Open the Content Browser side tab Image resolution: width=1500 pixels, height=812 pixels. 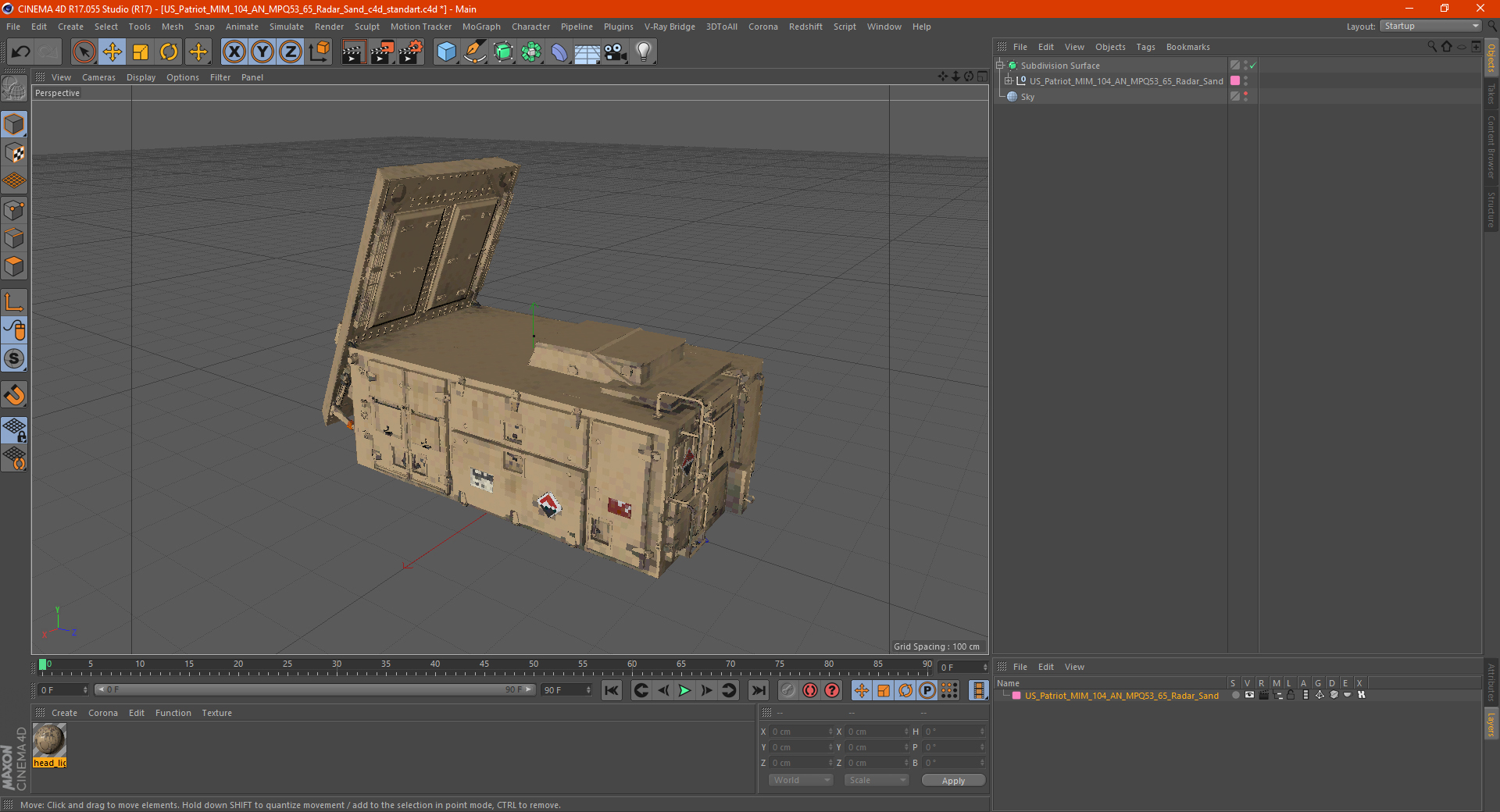point(1491,147)
